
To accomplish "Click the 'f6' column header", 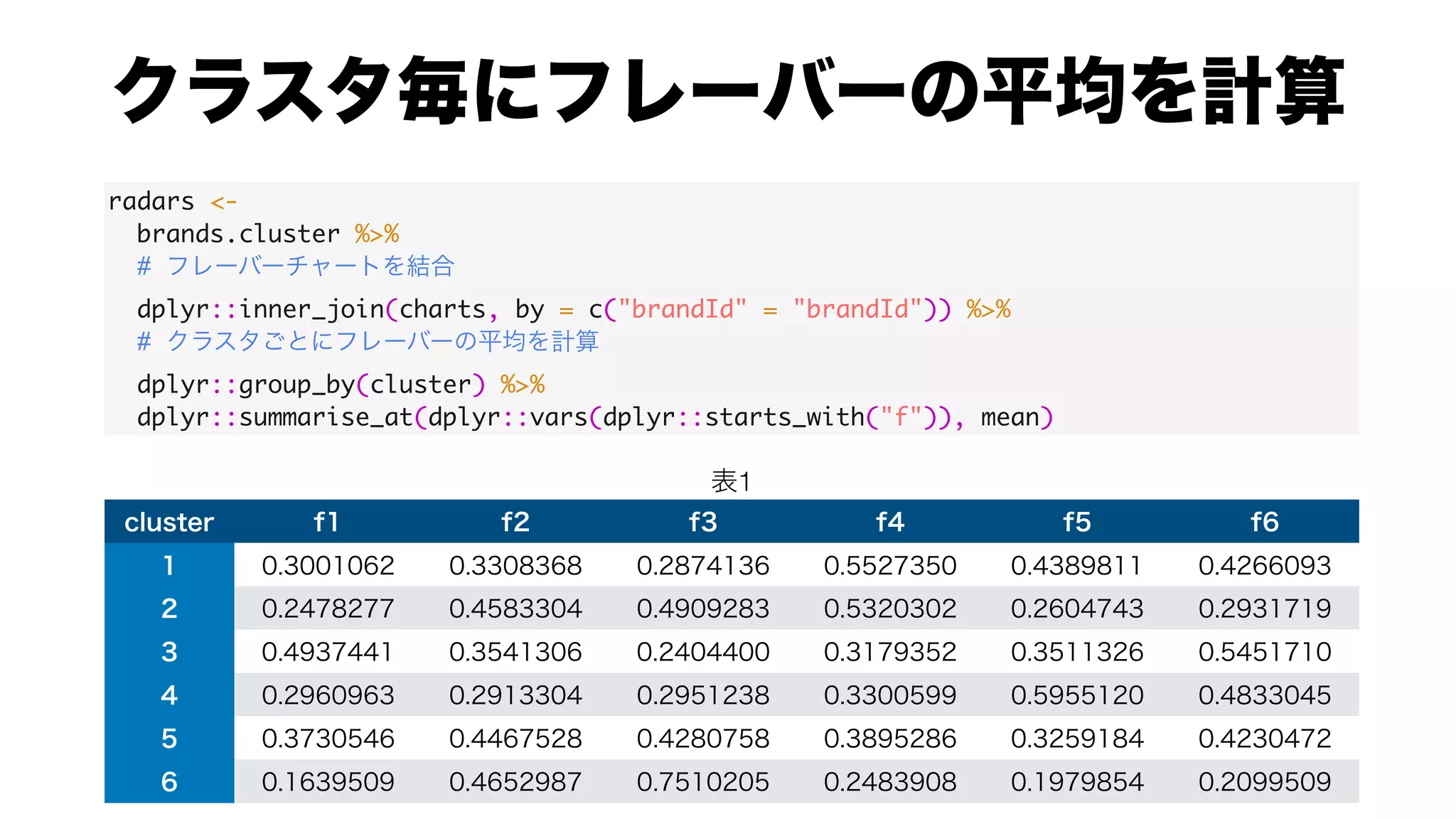I will pyautogui.click(x=1265, y=522).
